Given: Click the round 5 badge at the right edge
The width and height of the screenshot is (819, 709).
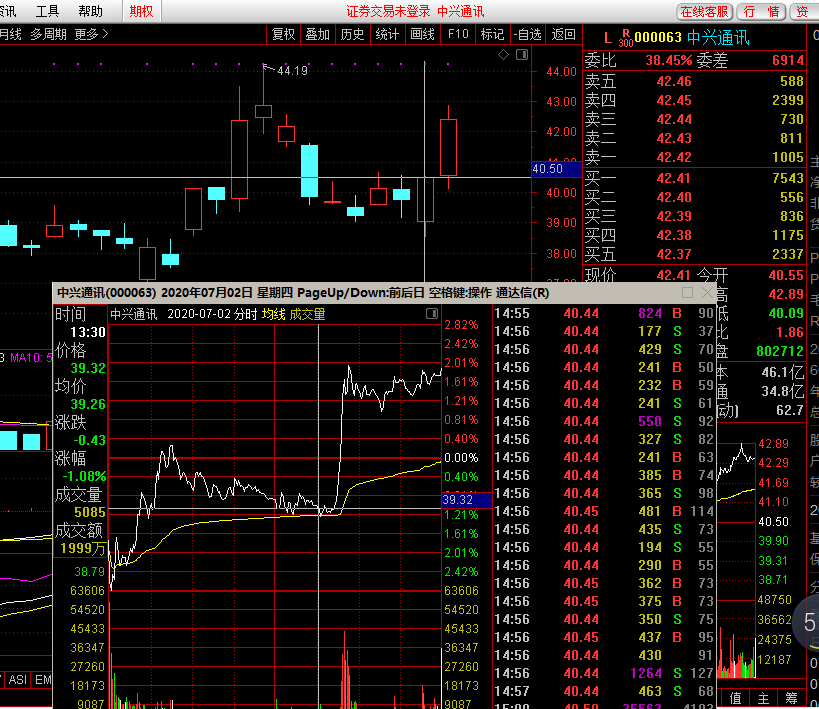Looking at the screenshot, I should [x=809, y=623].
